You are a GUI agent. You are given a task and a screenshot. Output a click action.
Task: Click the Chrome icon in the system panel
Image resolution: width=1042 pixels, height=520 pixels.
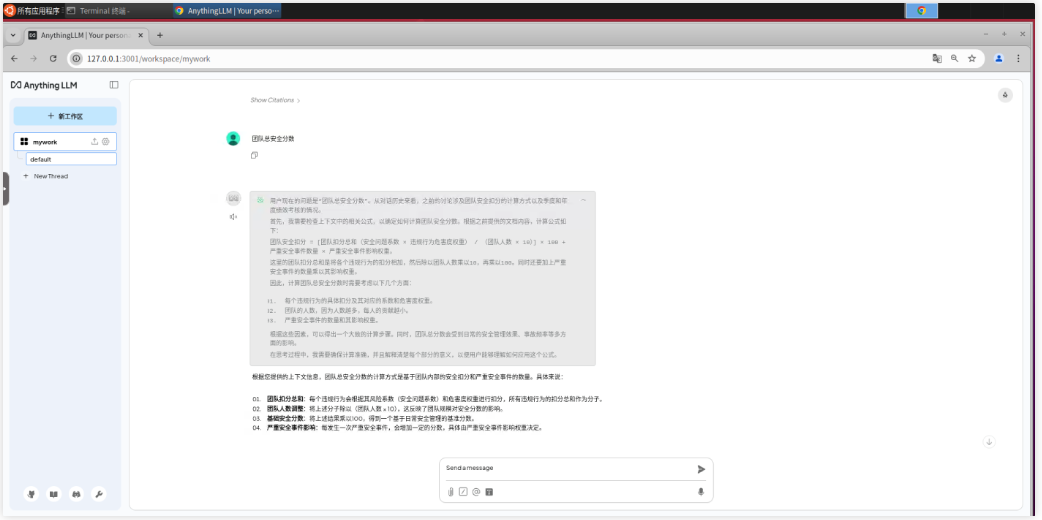coord(921,11)
